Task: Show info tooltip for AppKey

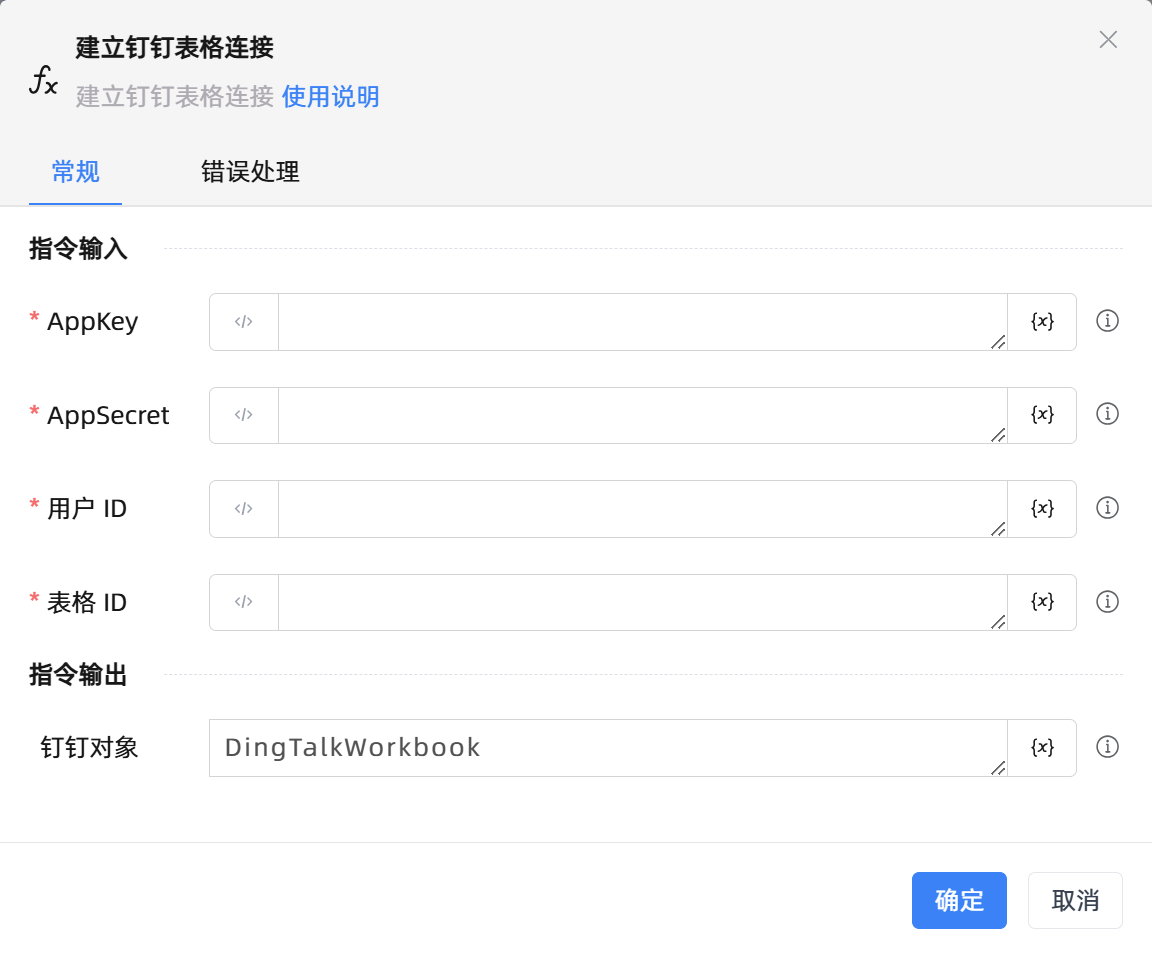Action: 1107,321
